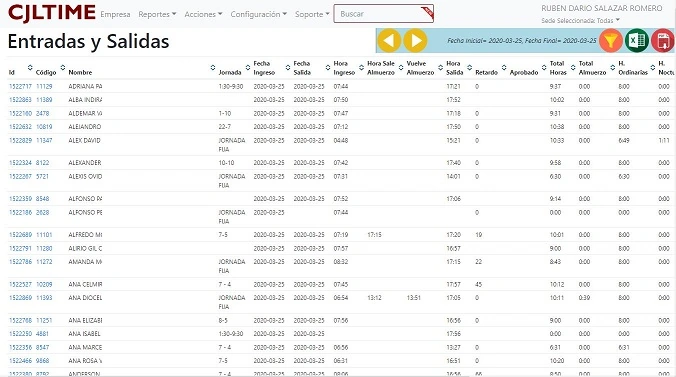The width and height of the screenshot is (676, 377).
Task: Open employee code 10819 link
Action: (44, 127)
